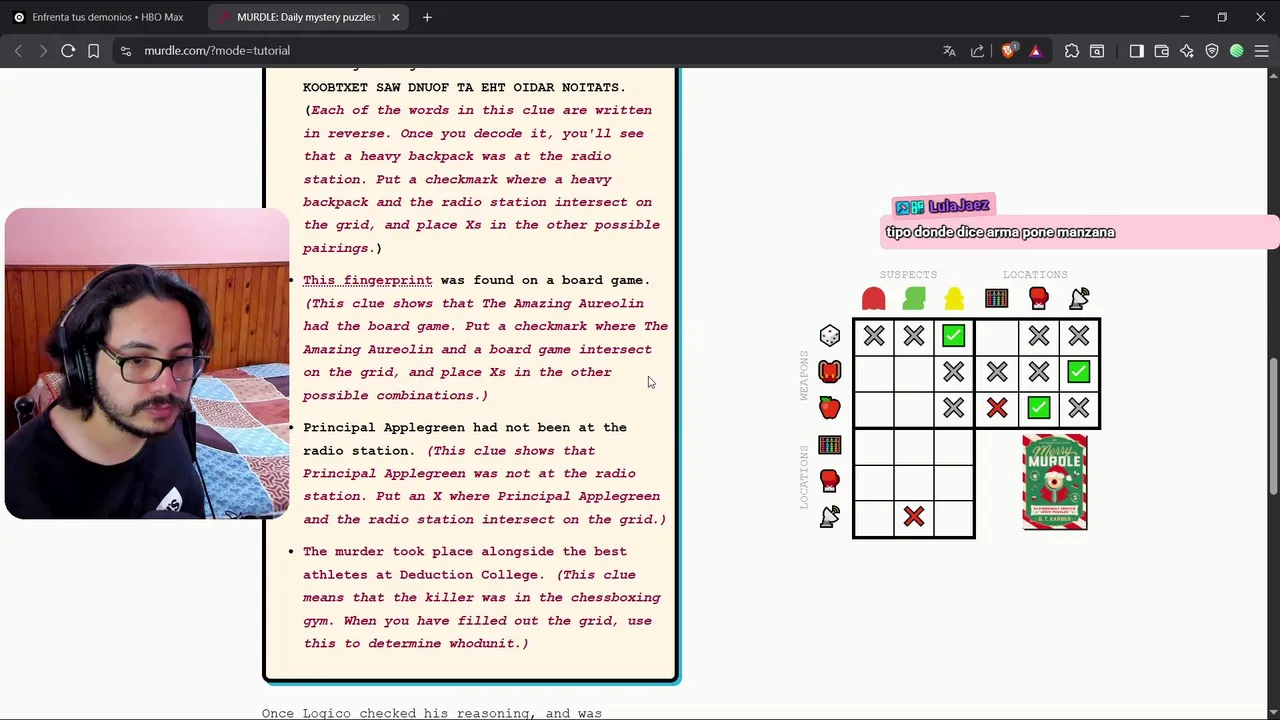Bookmark this page icon
The image size is (1280, 720).
pos(94,51)
